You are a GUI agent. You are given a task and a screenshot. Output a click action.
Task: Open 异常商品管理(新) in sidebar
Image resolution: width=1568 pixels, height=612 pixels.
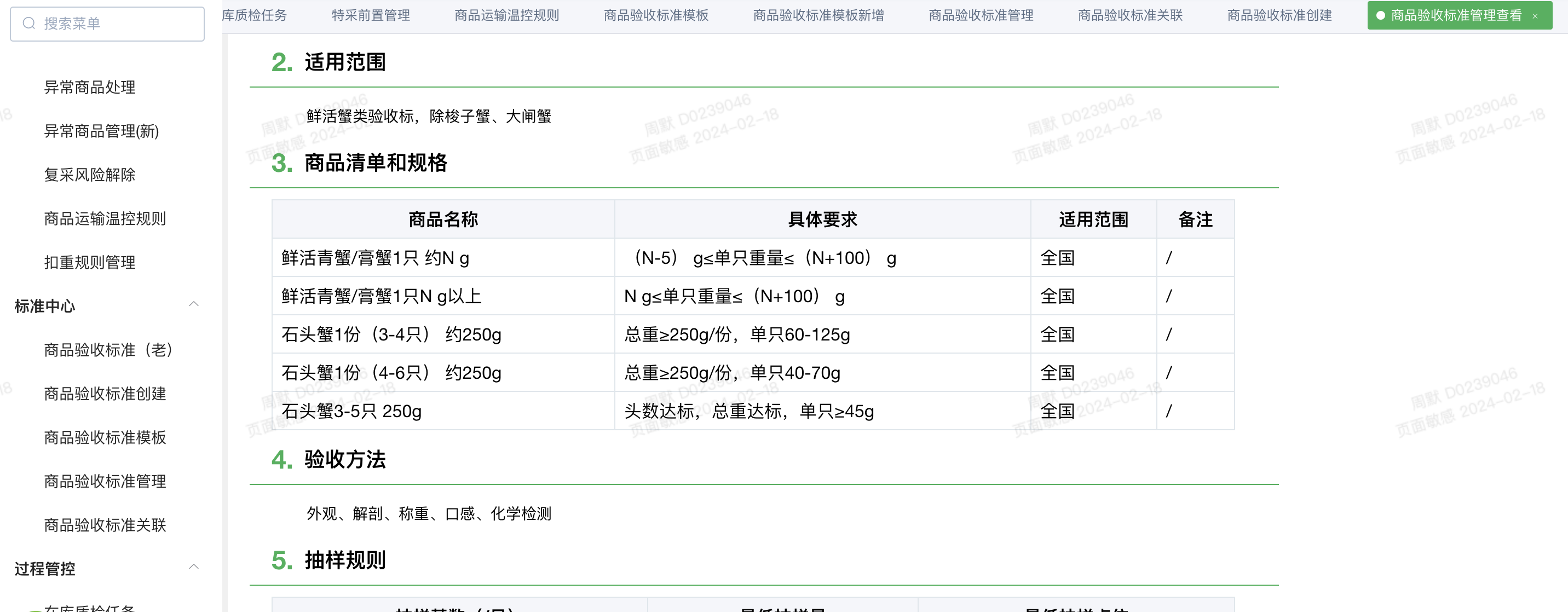pyautogui.click(x=101, y=131)
